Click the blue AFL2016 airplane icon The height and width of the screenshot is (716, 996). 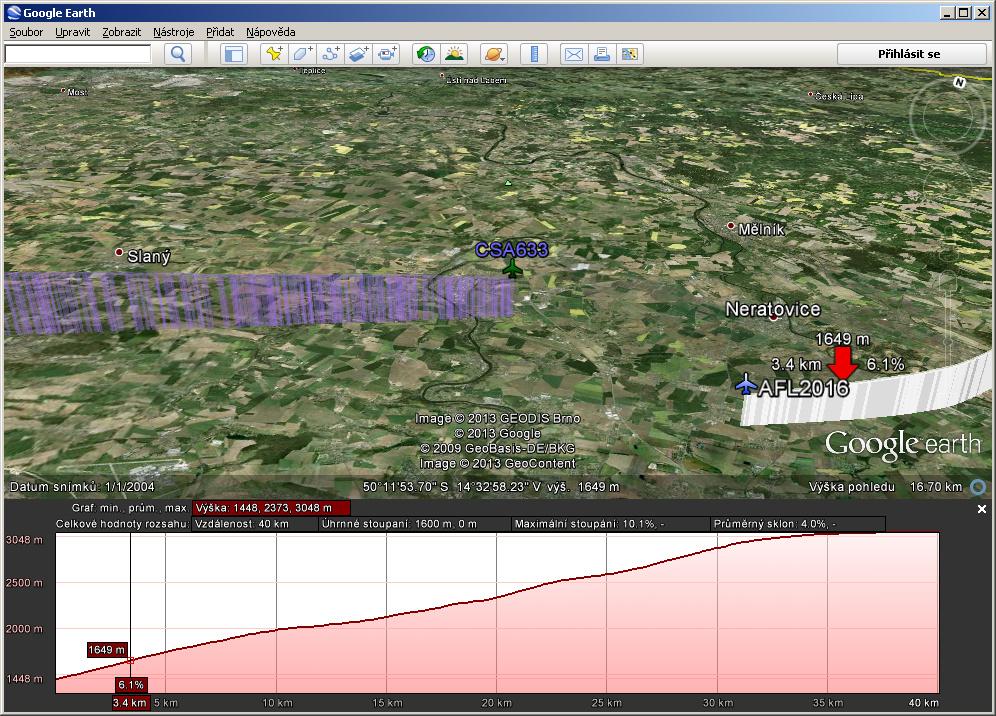pyautogui.click(x=746, y=384)
